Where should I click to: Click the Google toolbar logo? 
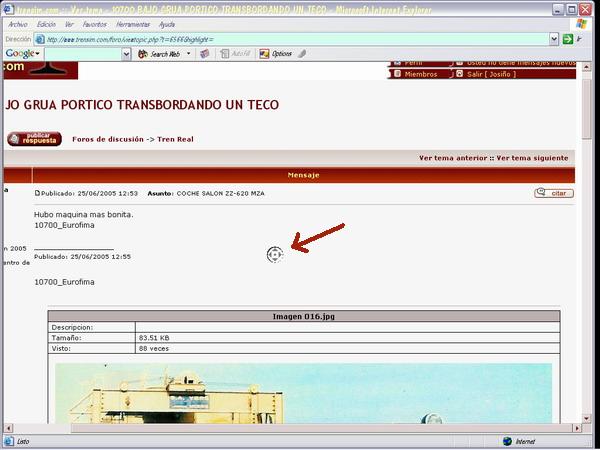pyautogui.click(x=20, y=54)
